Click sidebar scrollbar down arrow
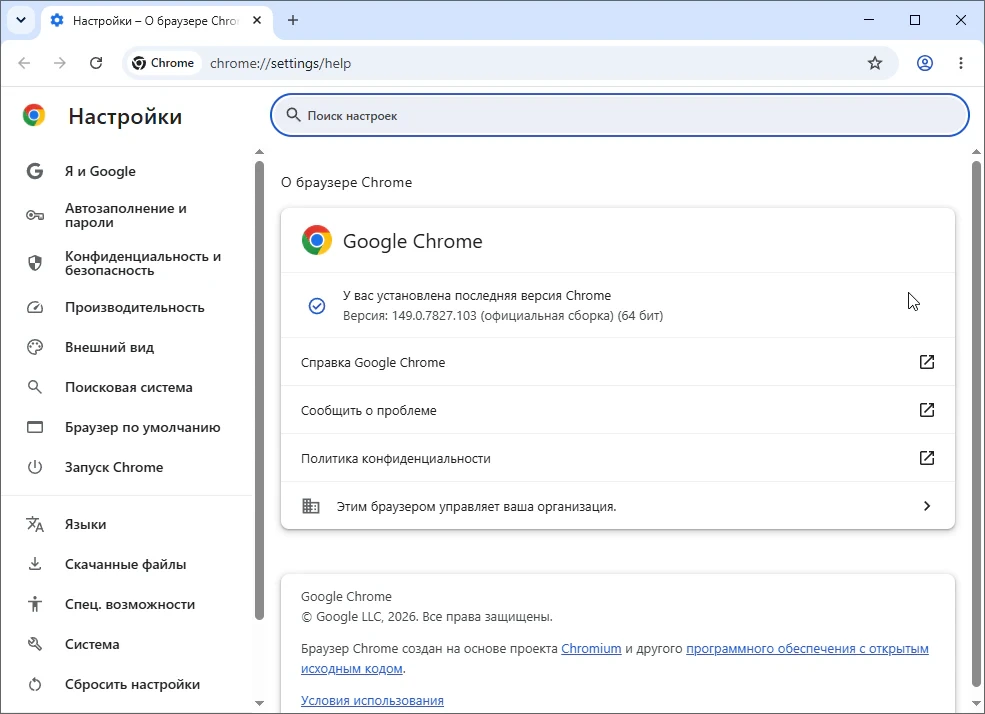 tap(259, 703)
